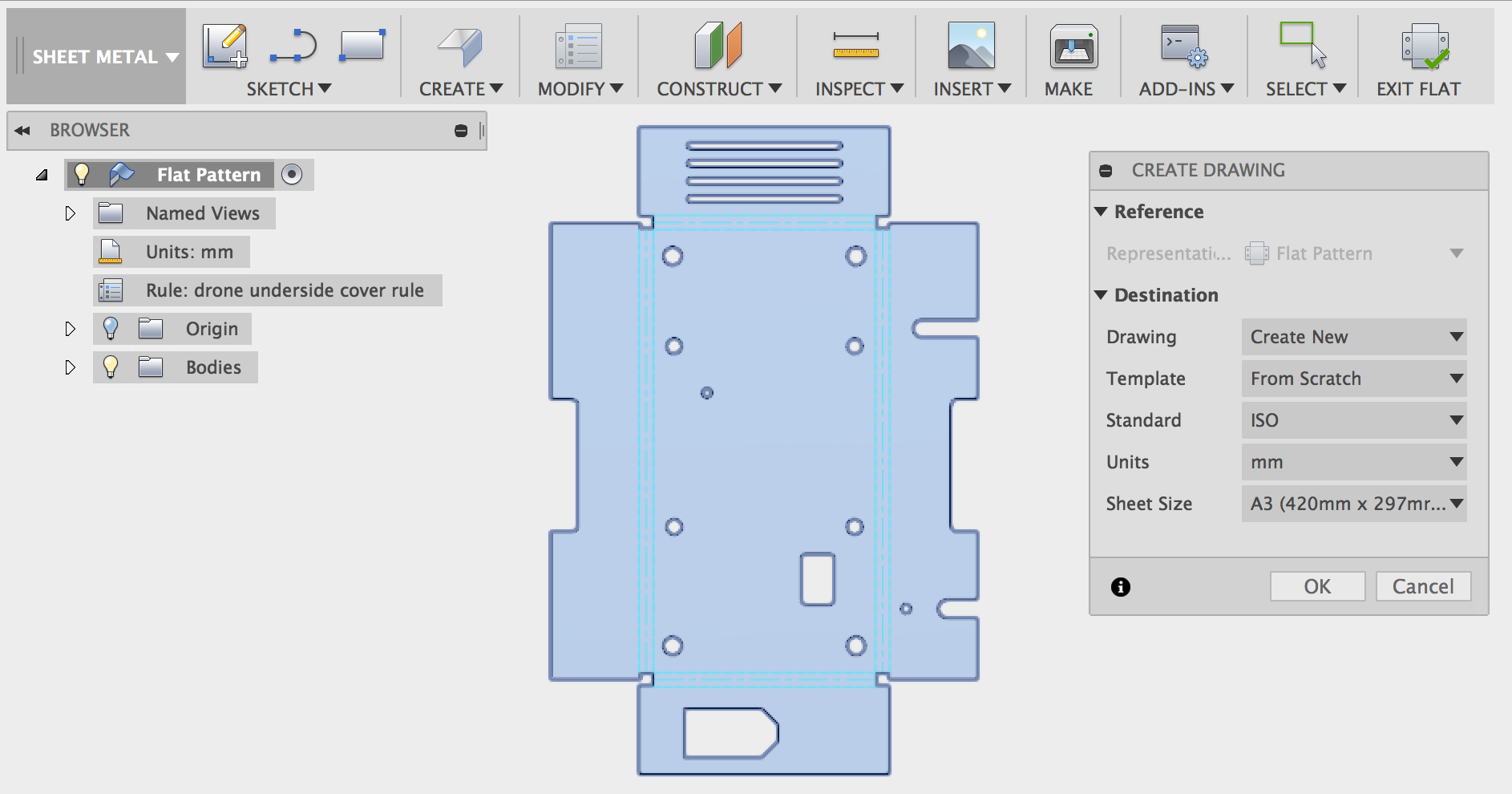Toggle Origin visibility lightbulb
The image size is (1512, 794).
[111, 329]
